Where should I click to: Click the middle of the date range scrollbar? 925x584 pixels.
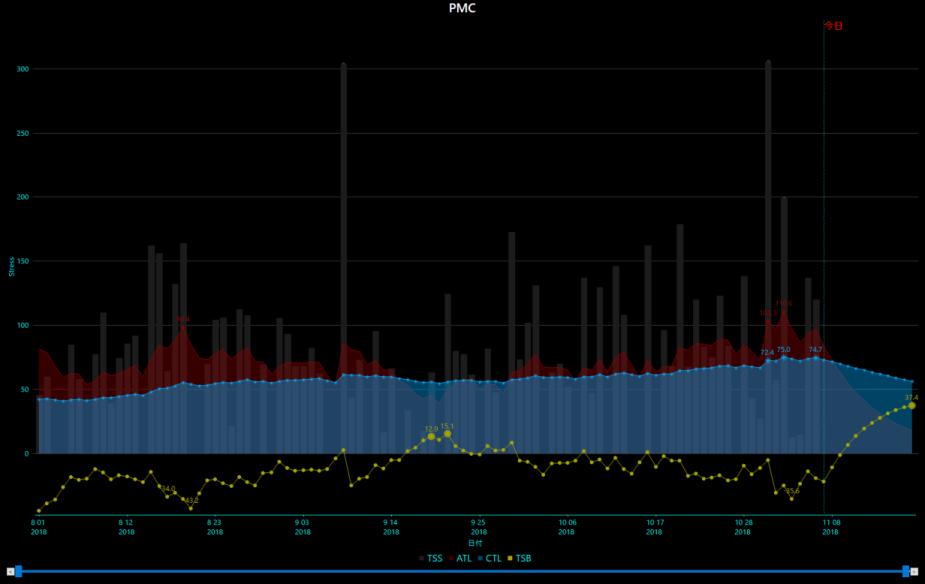[462, 571]
